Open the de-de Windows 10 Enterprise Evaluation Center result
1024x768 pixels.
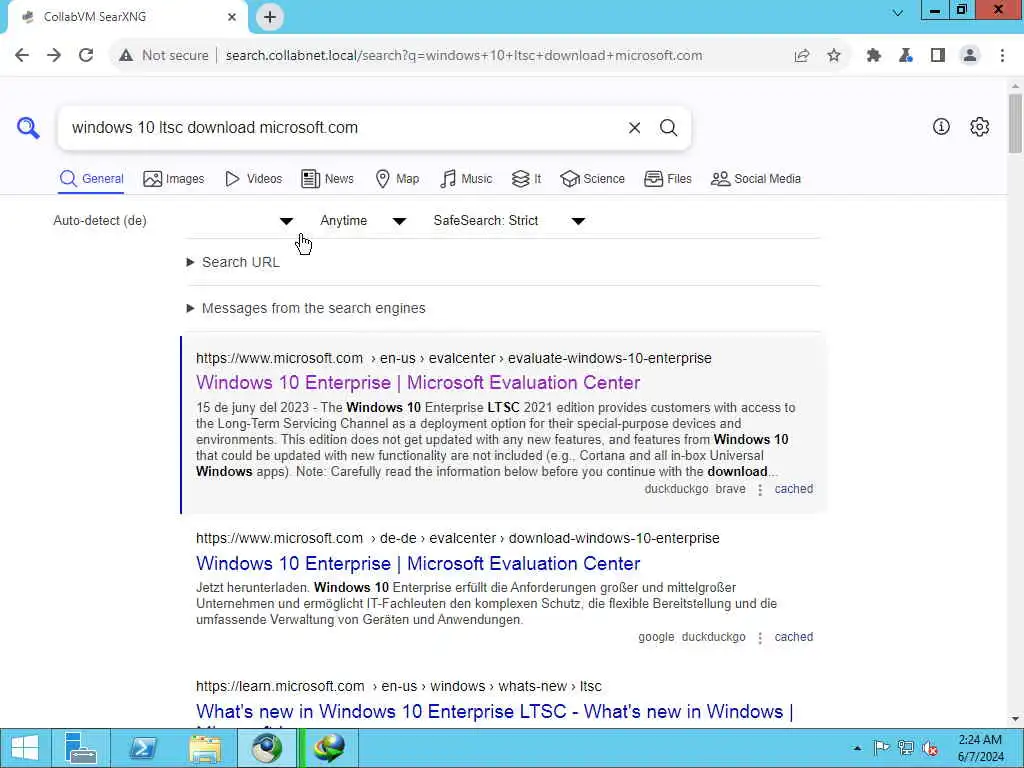[x=418, y=564]
